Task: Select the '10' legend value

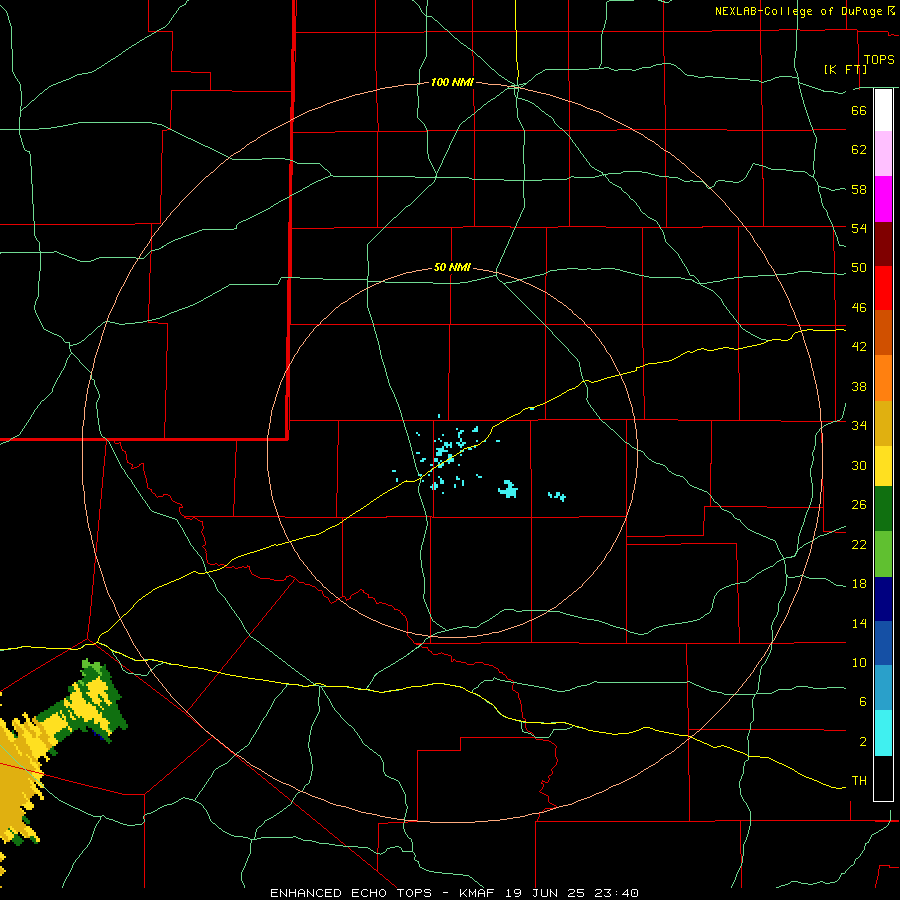Action: pos(859,662)
